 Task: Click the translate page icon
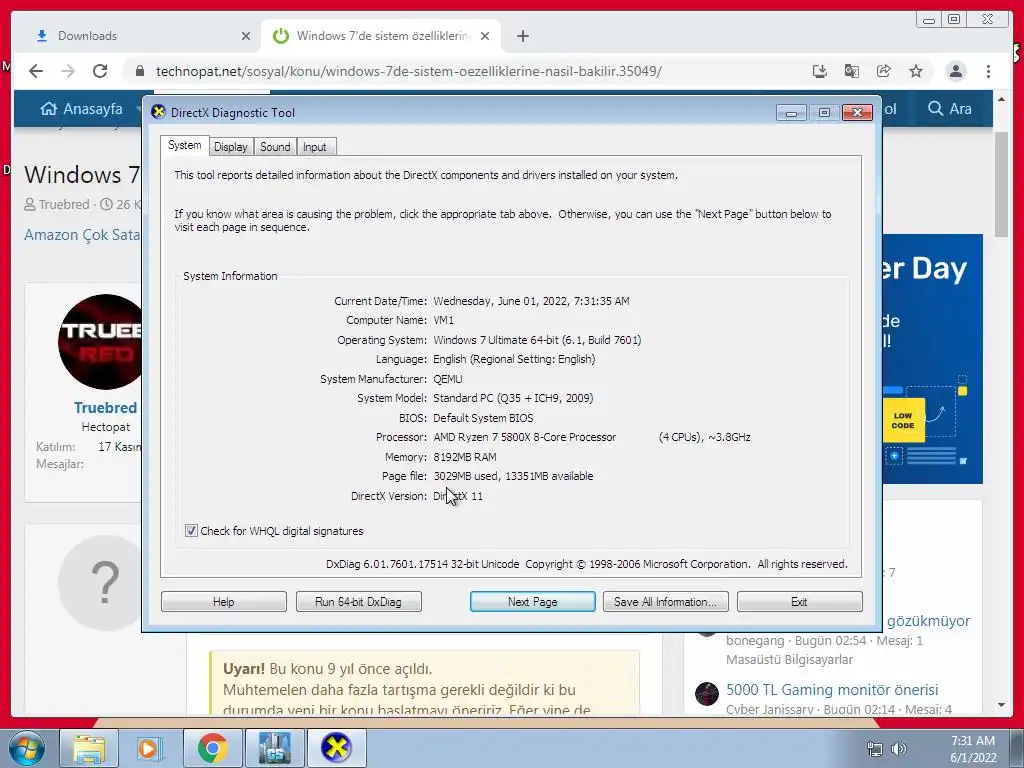pos(852,71)
